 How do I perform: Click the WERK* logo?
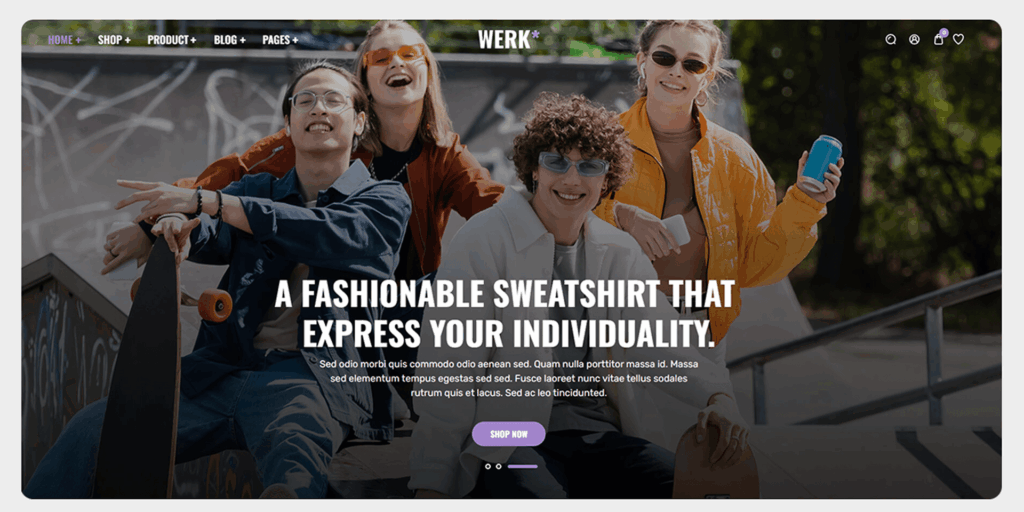coord(509,39)
